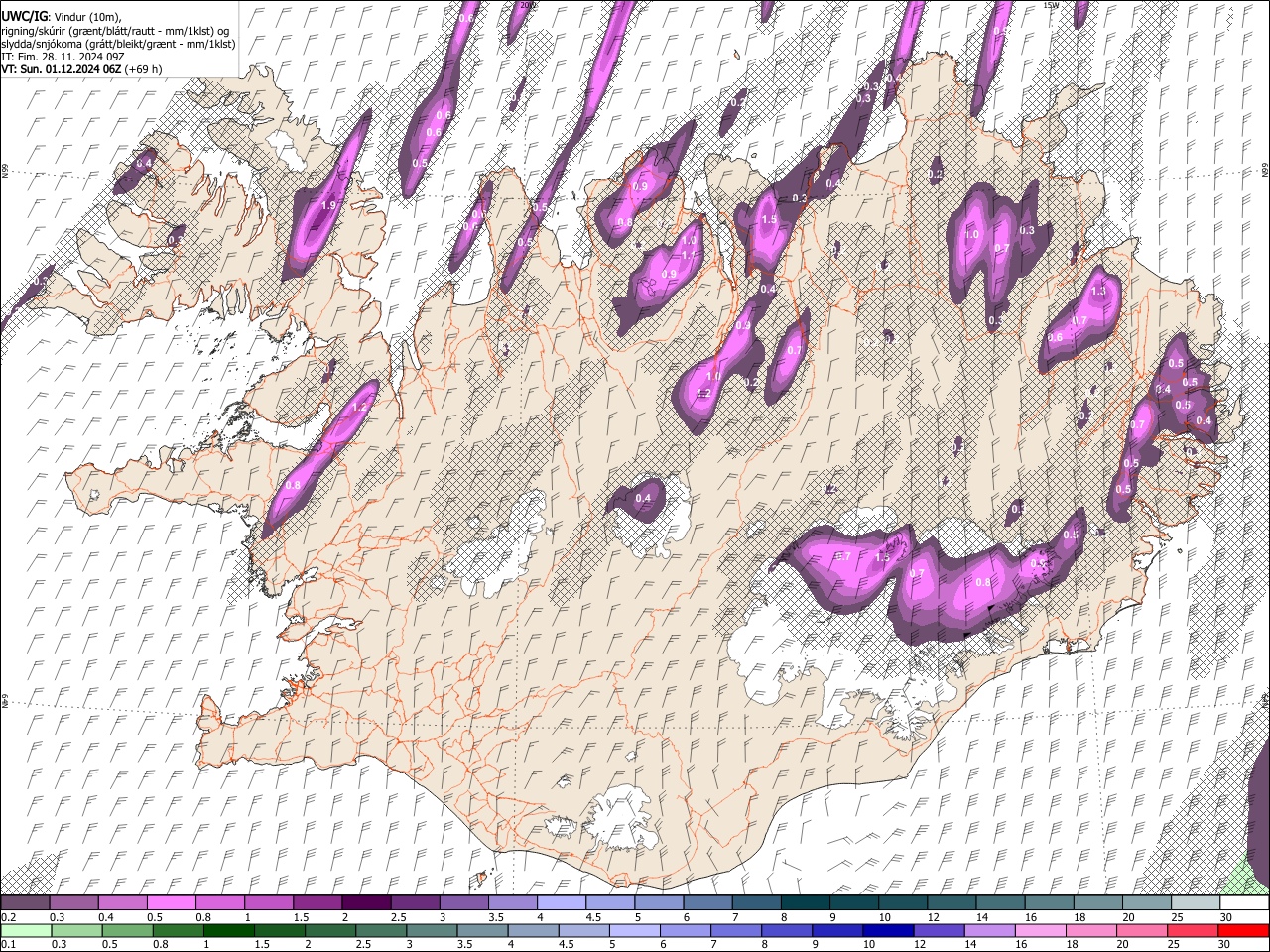1270x952 pixels.
Task: Click the upper legend swatch labeled 12
Action: [x=952, y=903]
